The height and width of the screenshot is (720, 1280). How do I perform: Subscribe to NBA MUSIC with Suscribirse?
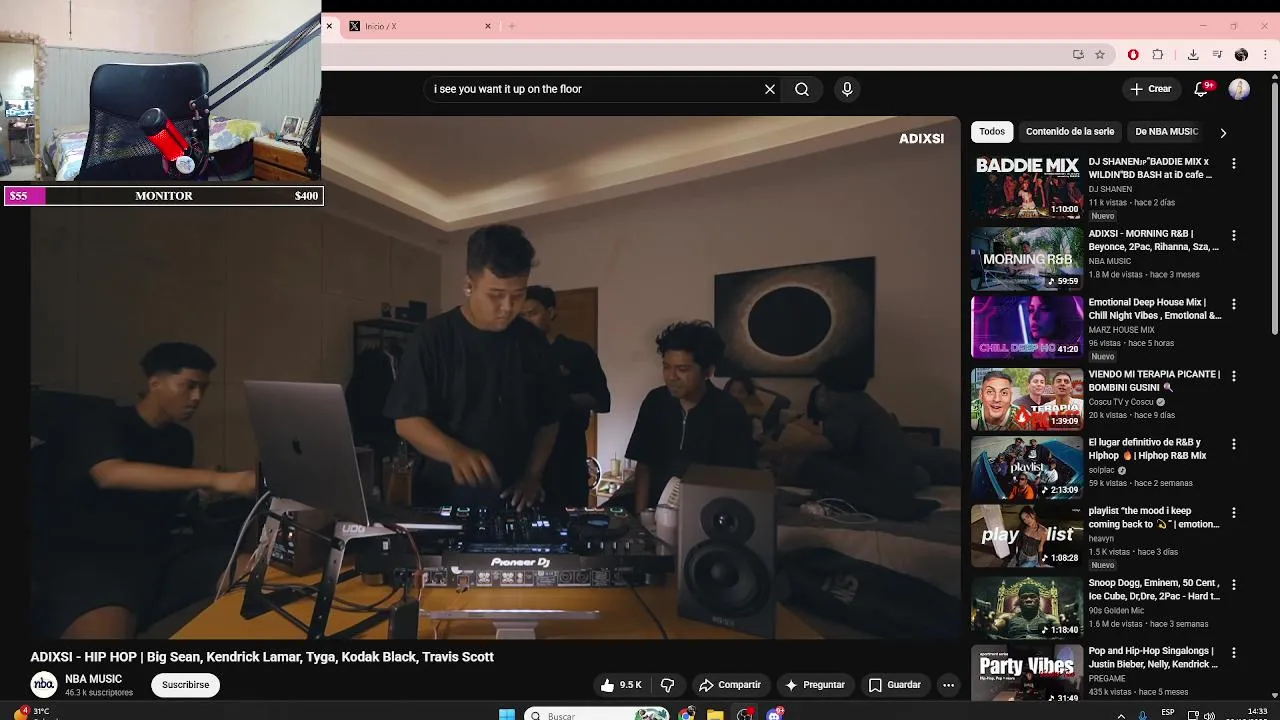pyautogui.click(x=185, y=685)
